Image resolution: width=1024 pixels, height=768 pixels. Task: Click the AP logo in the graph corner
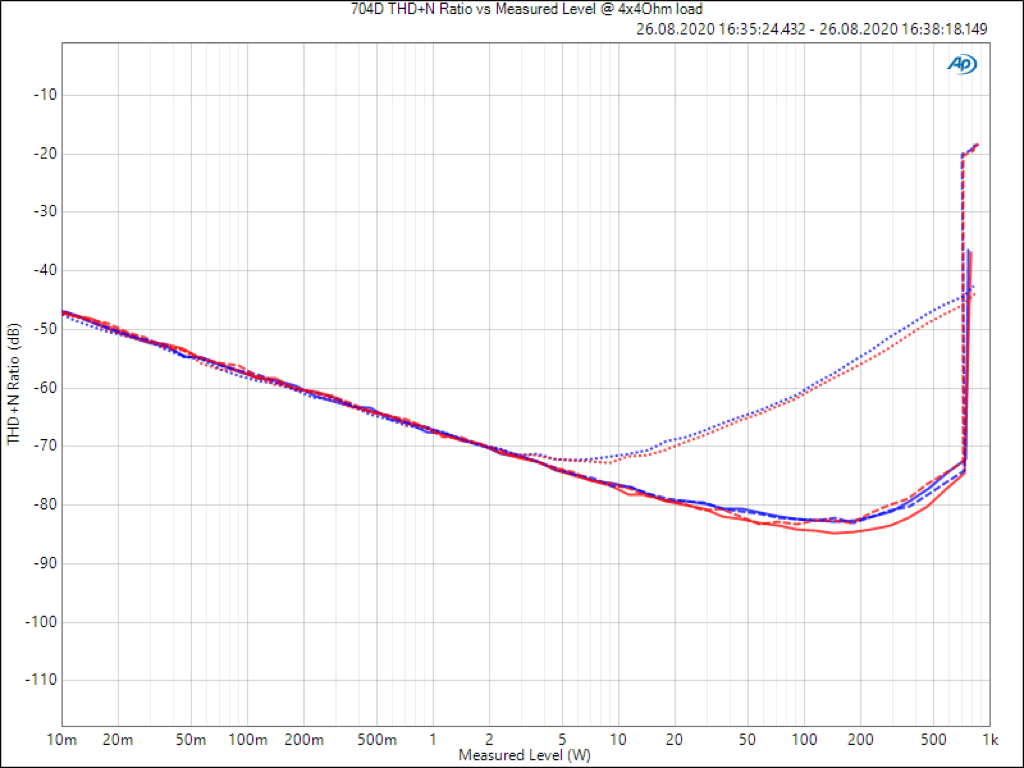[962, 64]
